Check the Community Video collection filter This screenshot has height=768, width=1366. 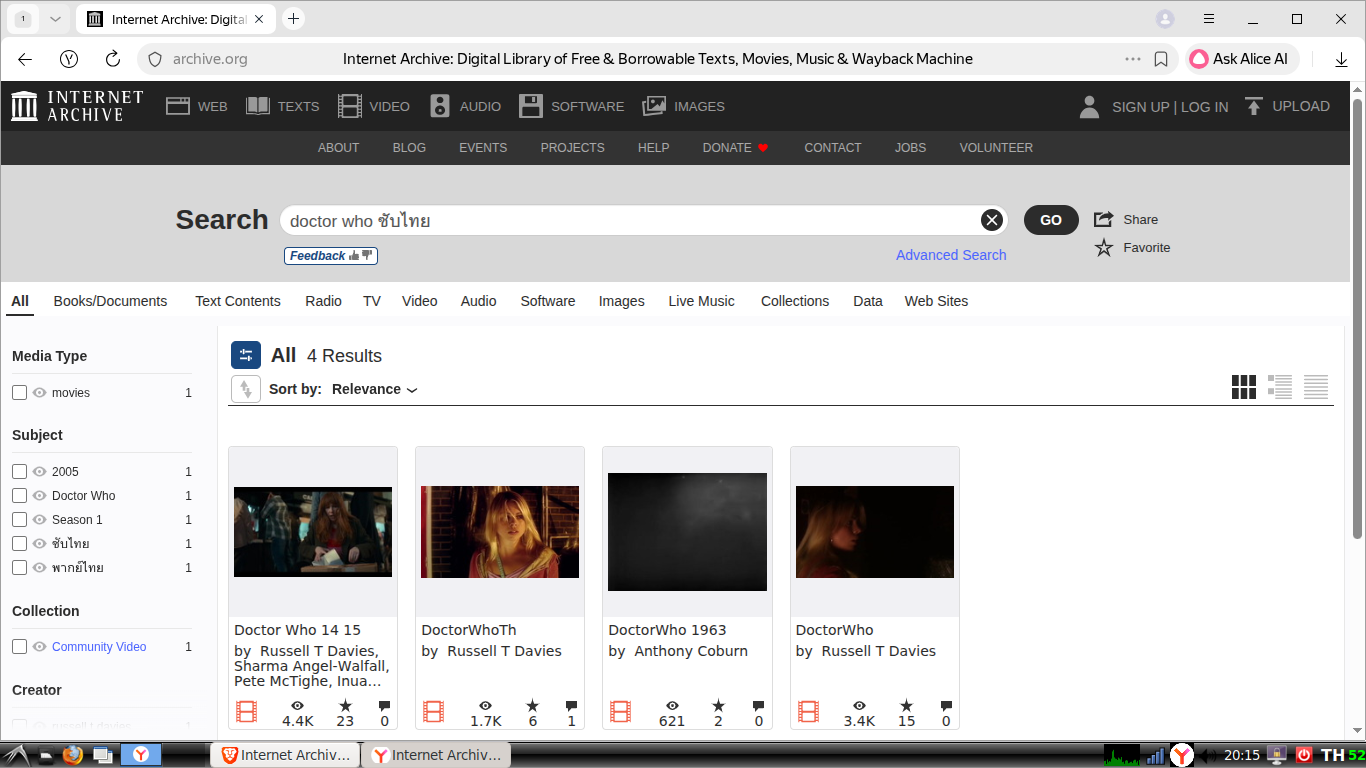click(19, 647)
